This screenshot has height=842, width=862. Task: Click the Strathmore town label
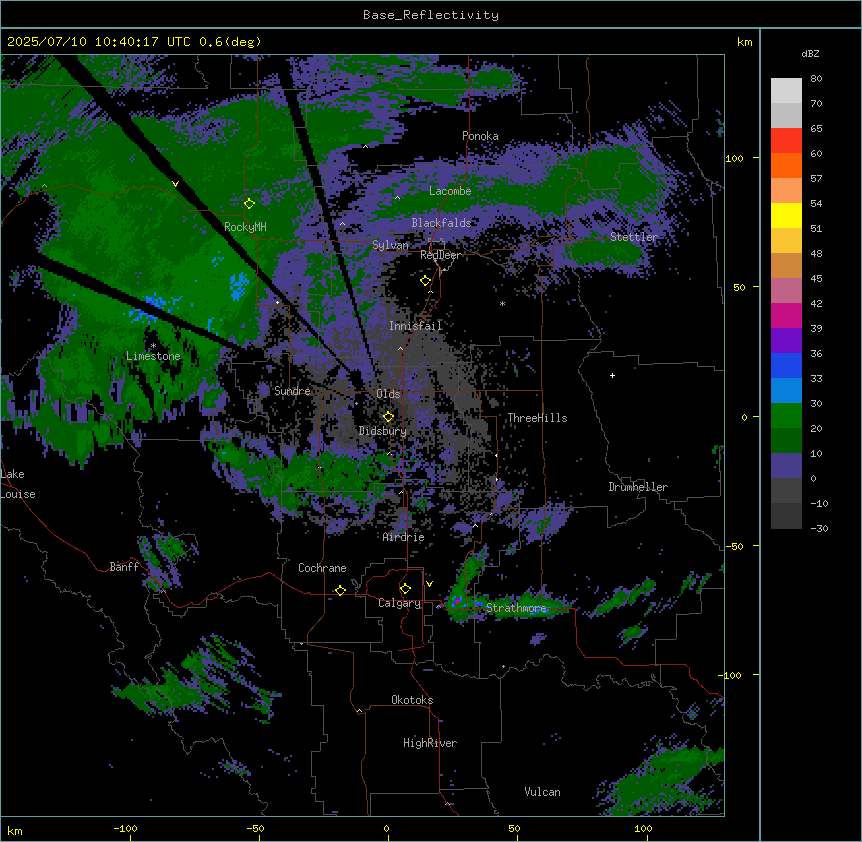point(517,608)
